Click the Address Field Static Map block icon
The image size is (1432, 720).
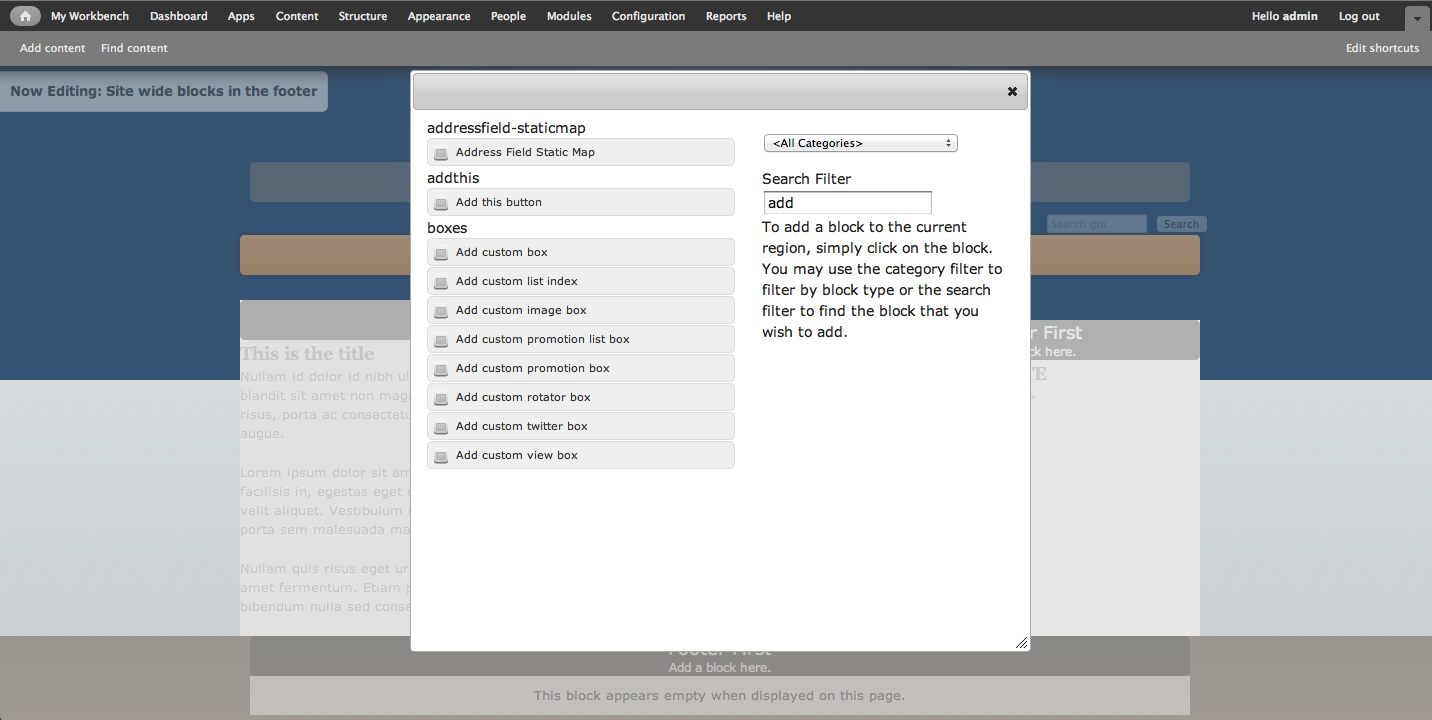click(441, 152)
